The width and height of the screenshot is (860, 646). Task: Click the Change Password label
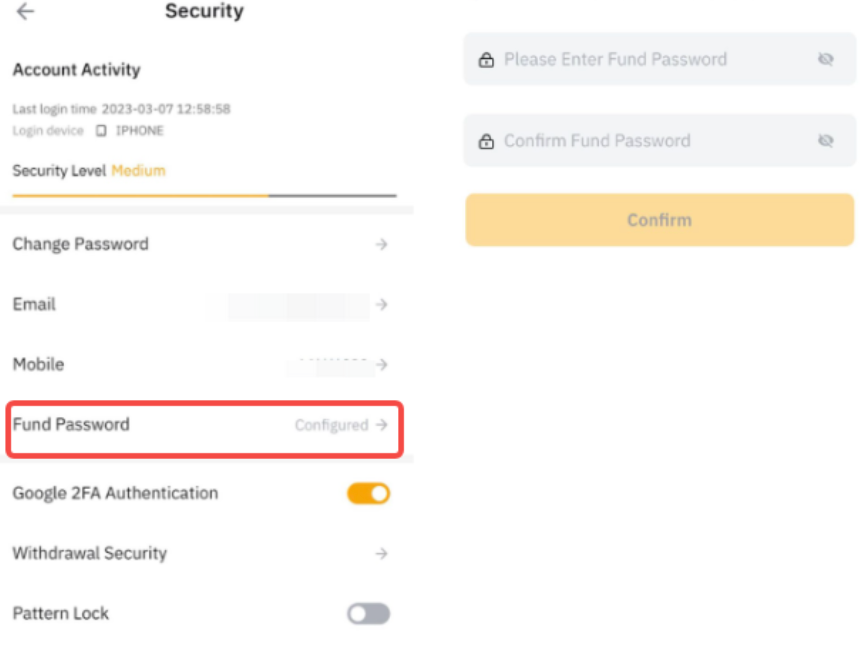coord(80,245)
